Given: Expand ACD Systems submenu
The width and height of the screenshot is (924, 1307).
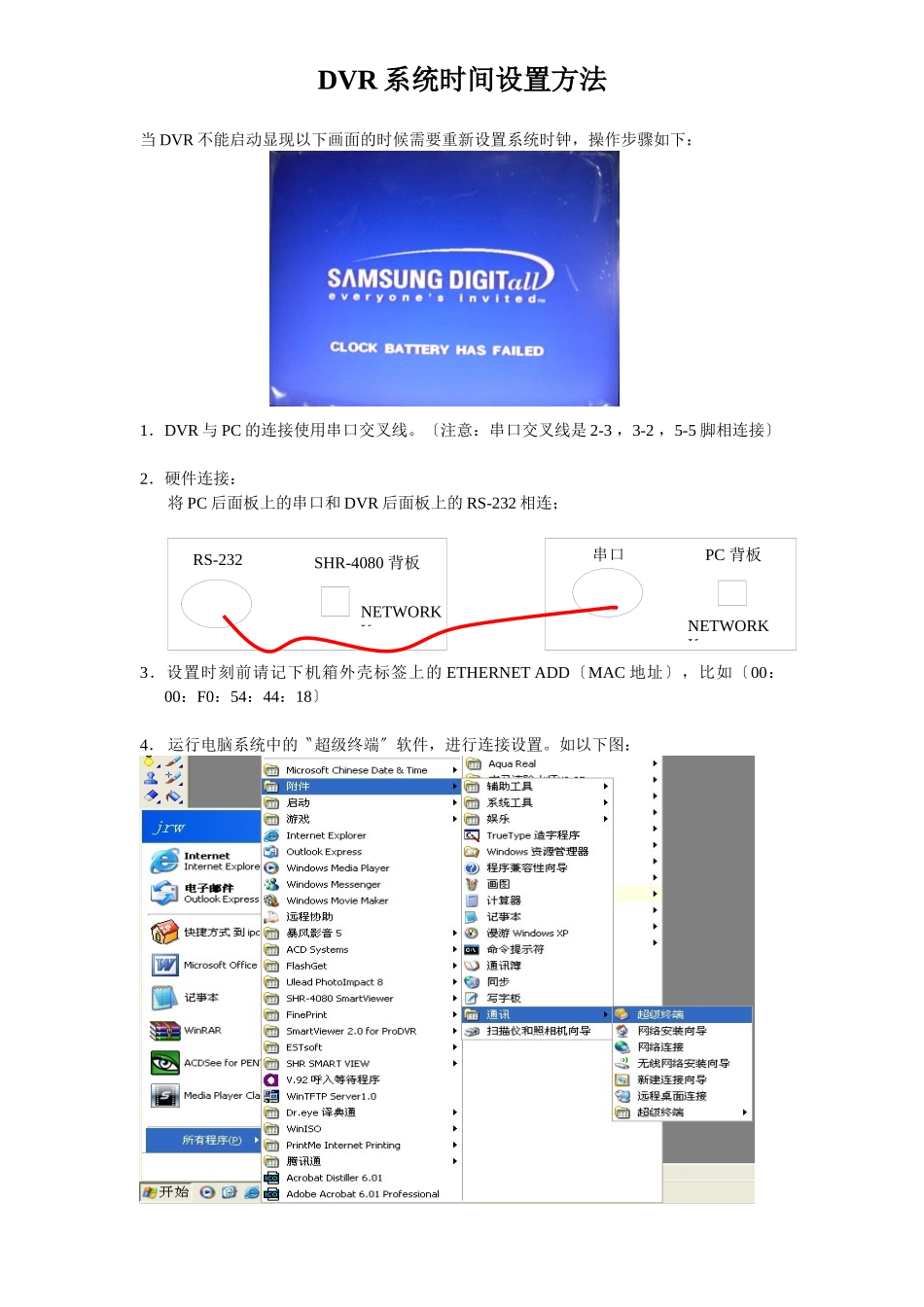Looking at the screenshot, I should (x=361, y=949).
